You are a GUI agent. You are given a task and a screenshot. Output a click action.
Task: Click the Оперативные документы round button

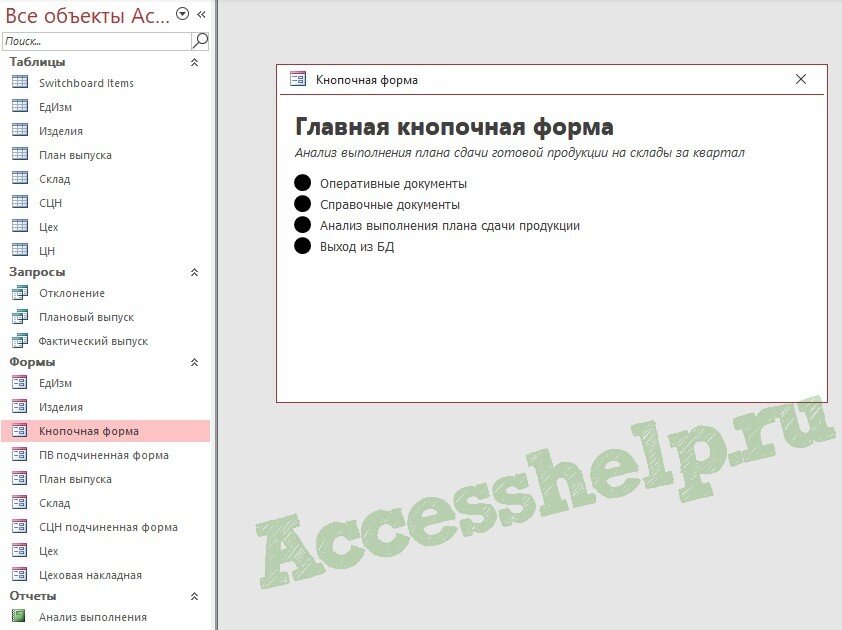click(x=302, y=183)
